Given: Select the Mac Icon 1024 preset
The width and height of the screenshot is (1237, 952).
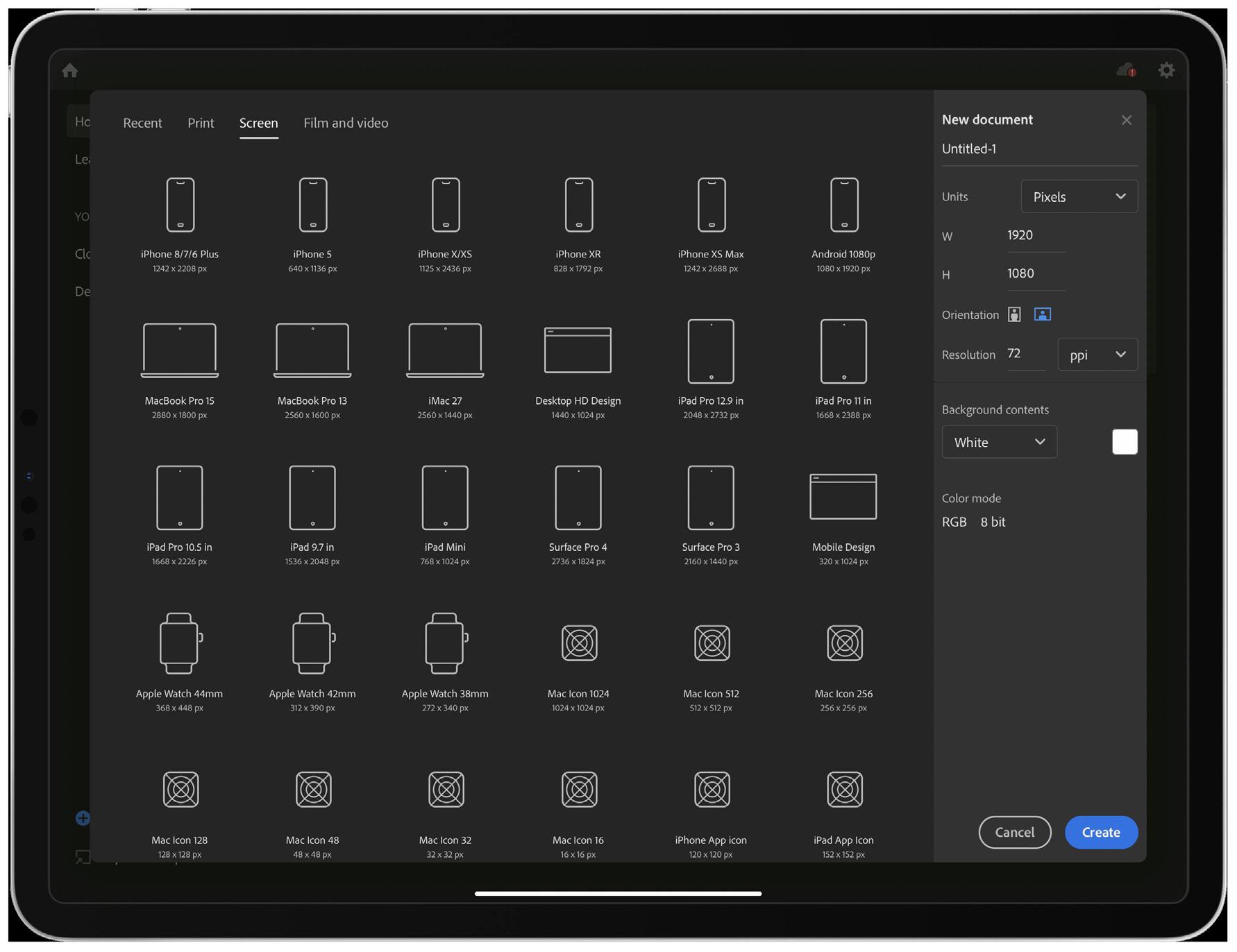Looking at the screenshot, I should (578, 668).
